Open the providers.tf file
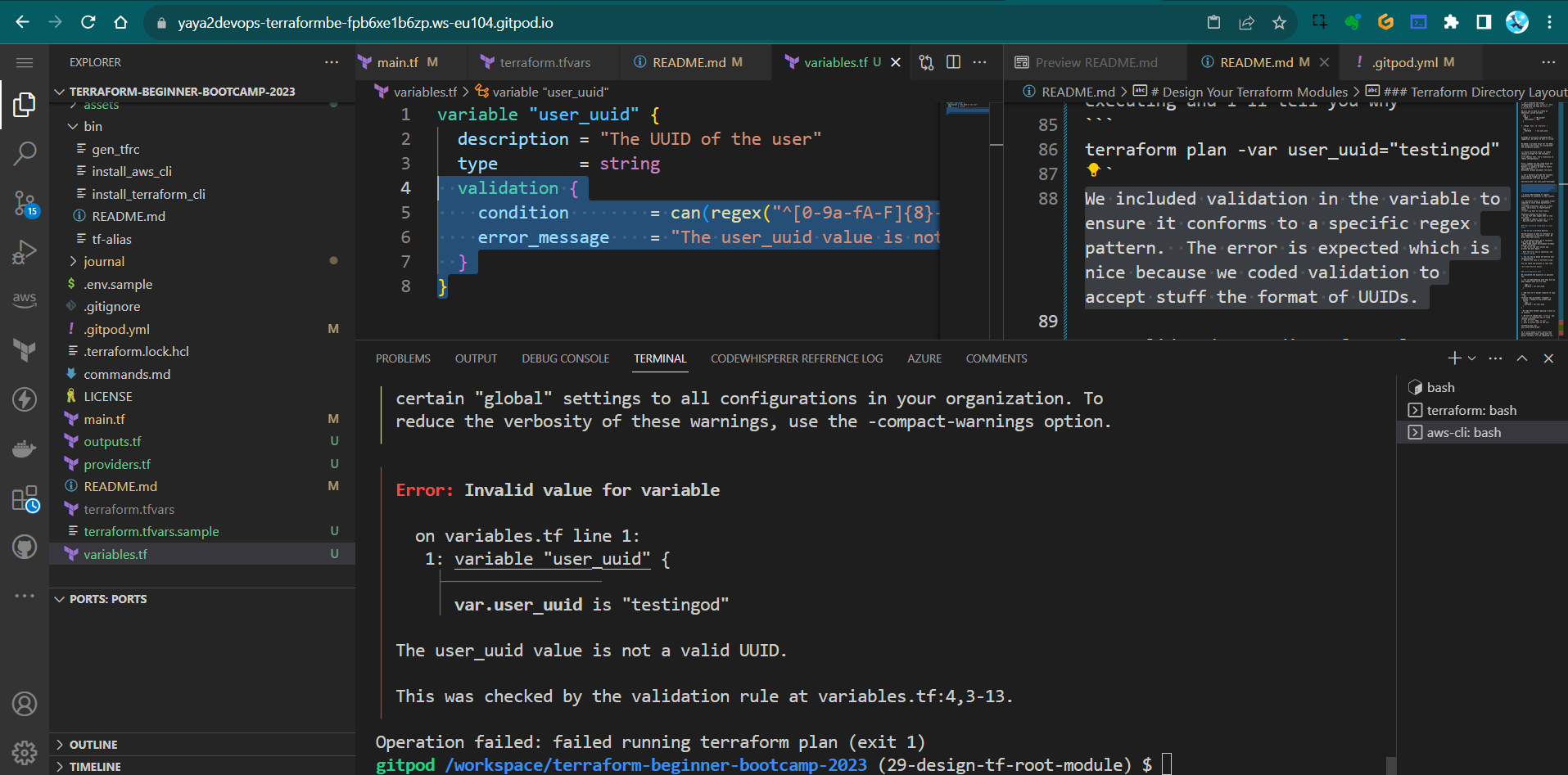The width and height of the screenshot is (1568, 775). pyautogui.click(x=117, y=464)
